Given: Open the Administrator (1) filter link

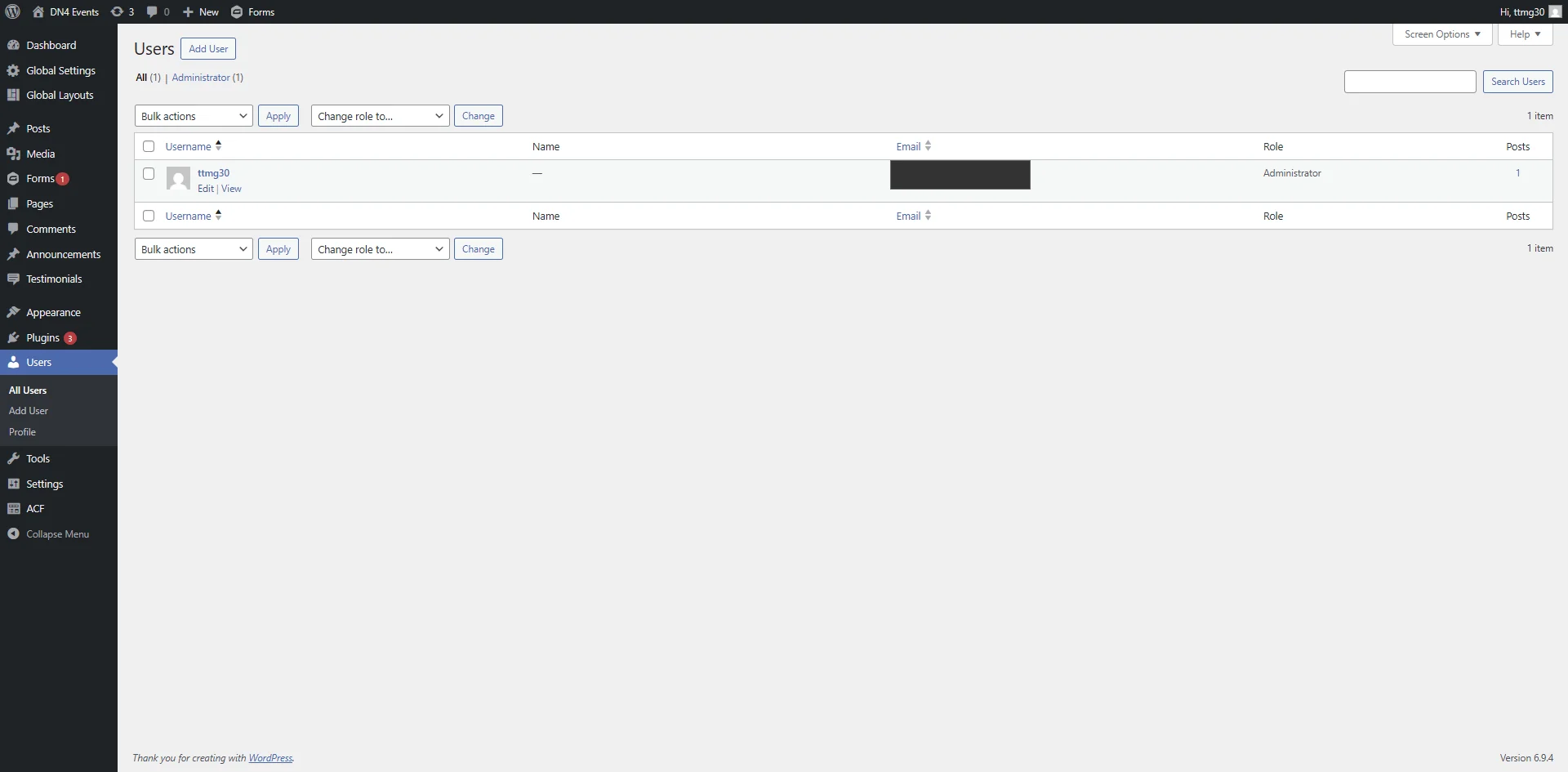Looking at the screenshot, I should (x=207, y=77).
